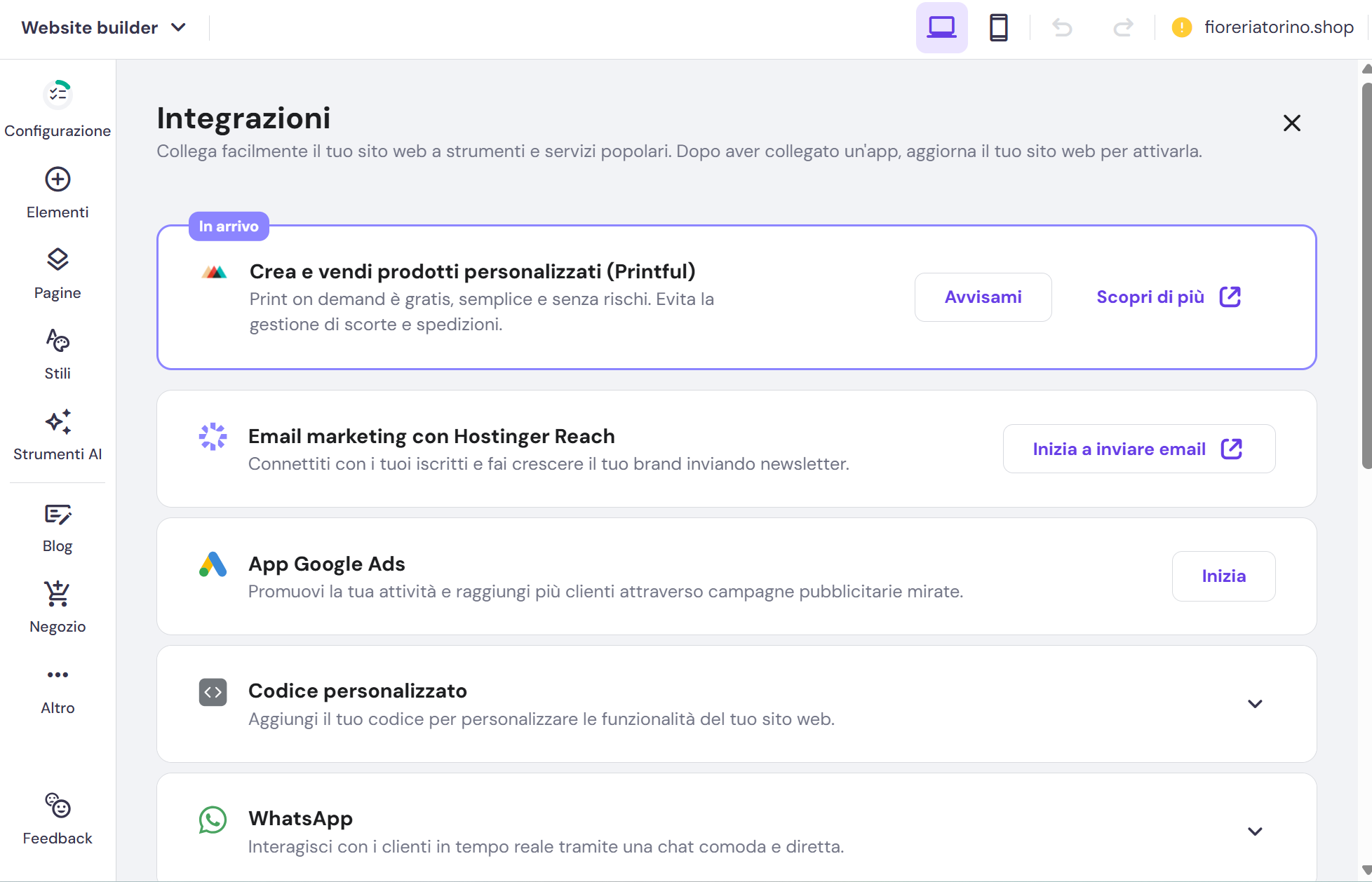Screen dimensions: 1372x882
Task: Open the Negozio cart icon
Action: tap(58, 595)
